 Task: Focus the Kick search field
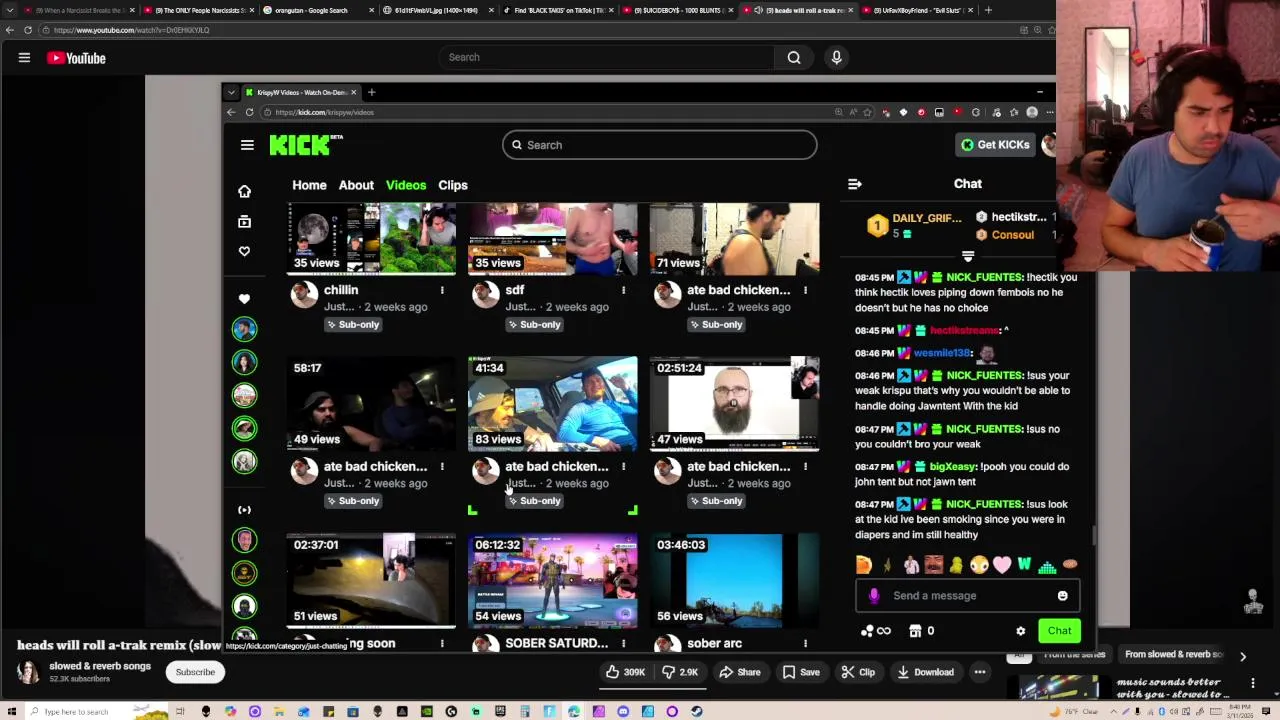pyautogui.click(x=659, y=145)
